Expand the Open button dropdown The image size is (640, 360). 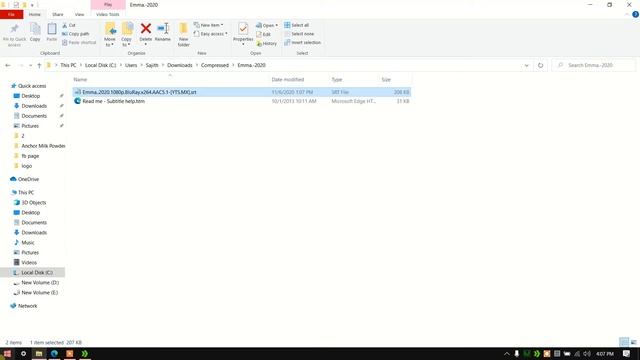277,25
